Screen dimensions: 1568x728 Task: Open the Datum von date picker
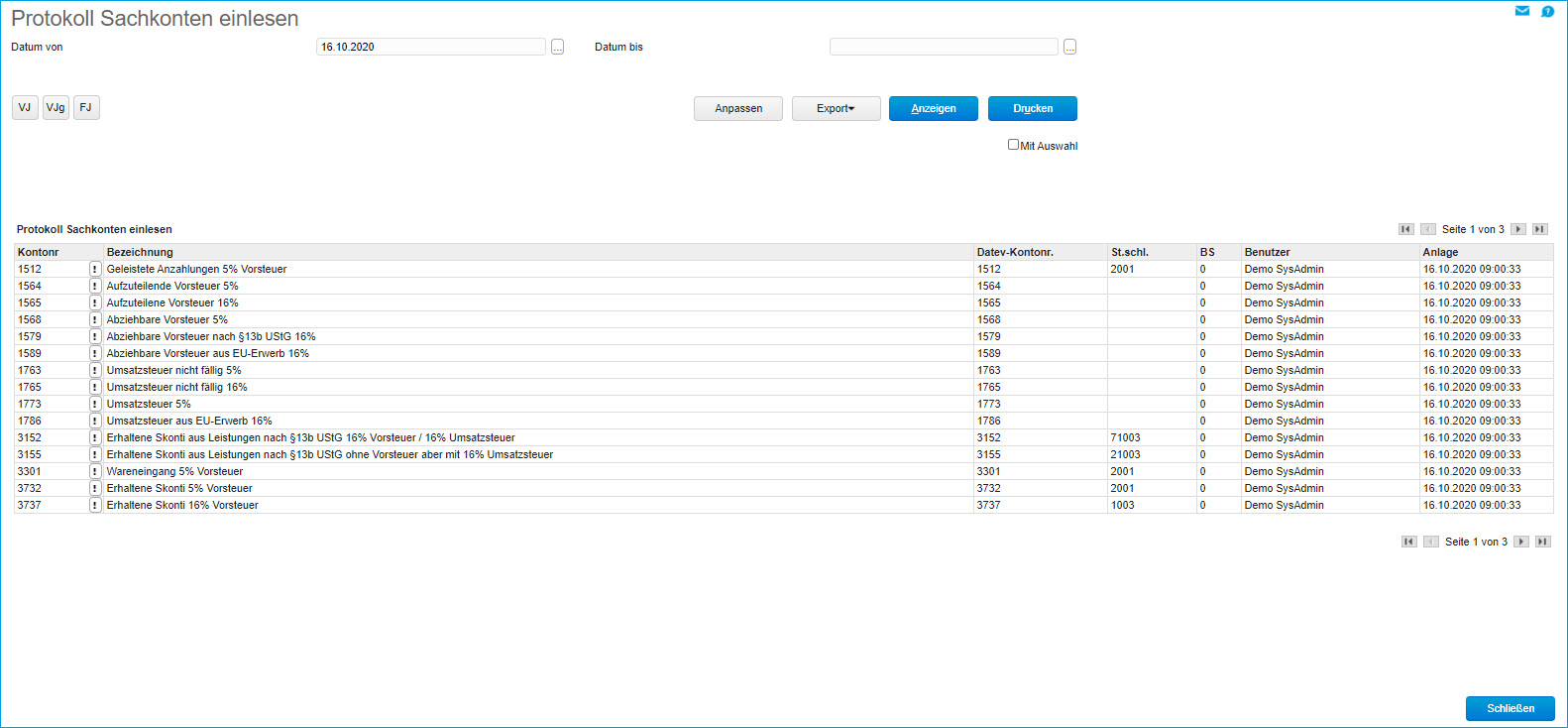click(x=557, y=47)
